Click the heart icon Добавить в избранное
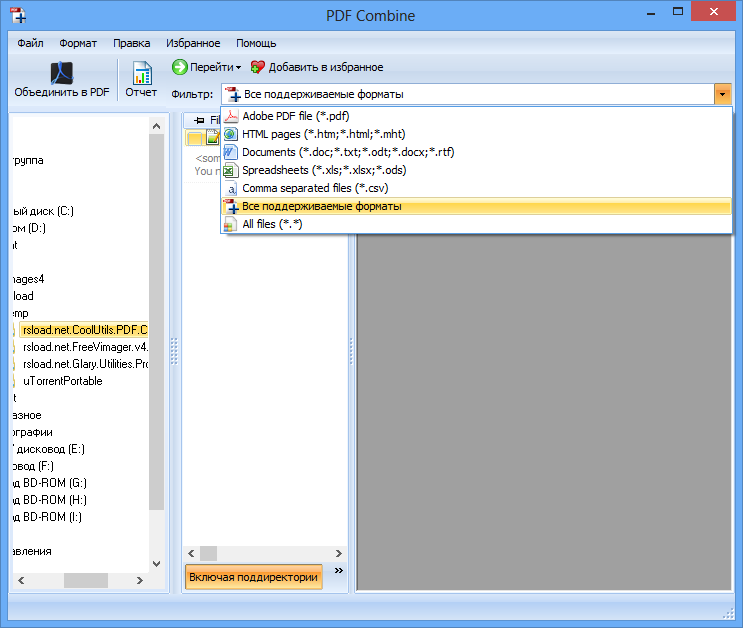 (x=258, y=67)
